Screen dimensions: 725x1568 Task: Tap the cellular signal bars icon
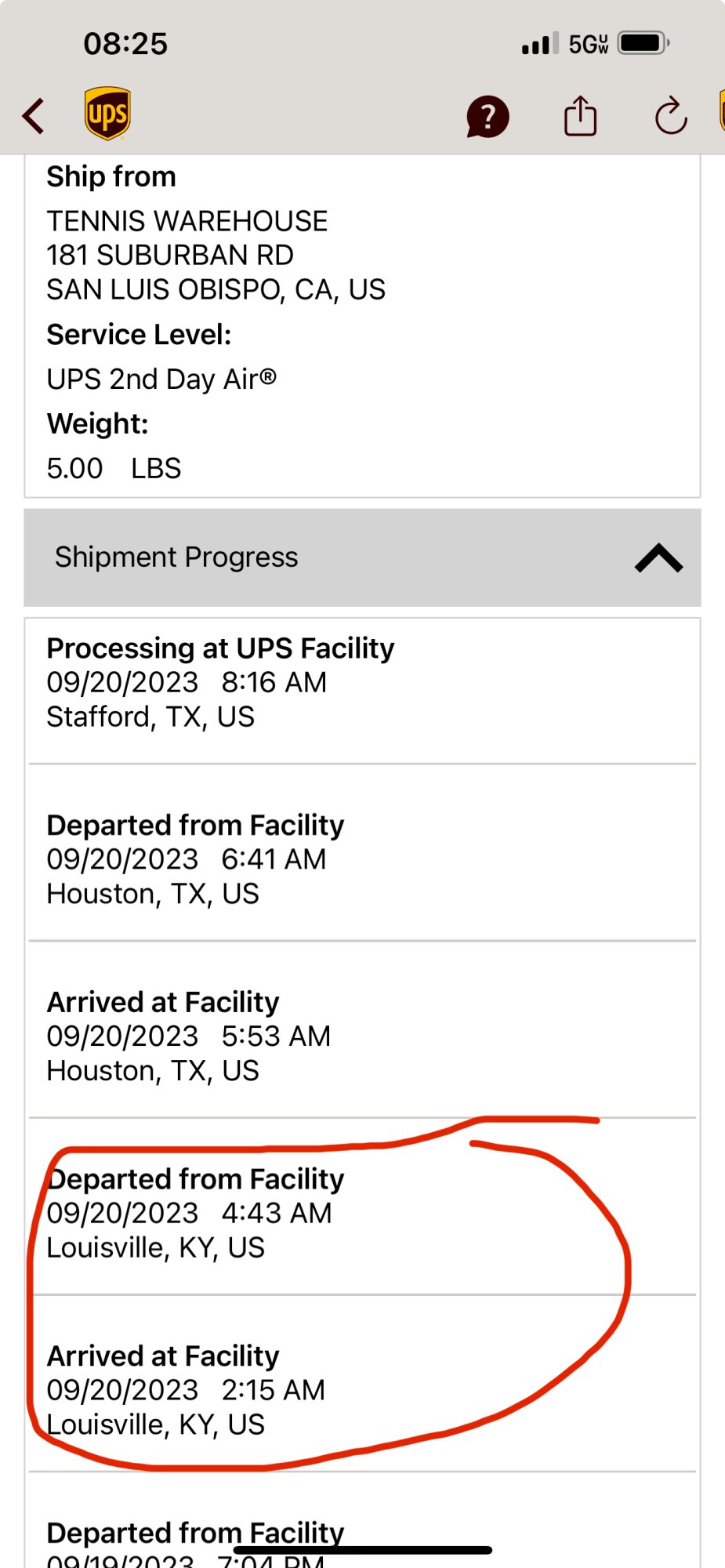click(x=540, y=43)
